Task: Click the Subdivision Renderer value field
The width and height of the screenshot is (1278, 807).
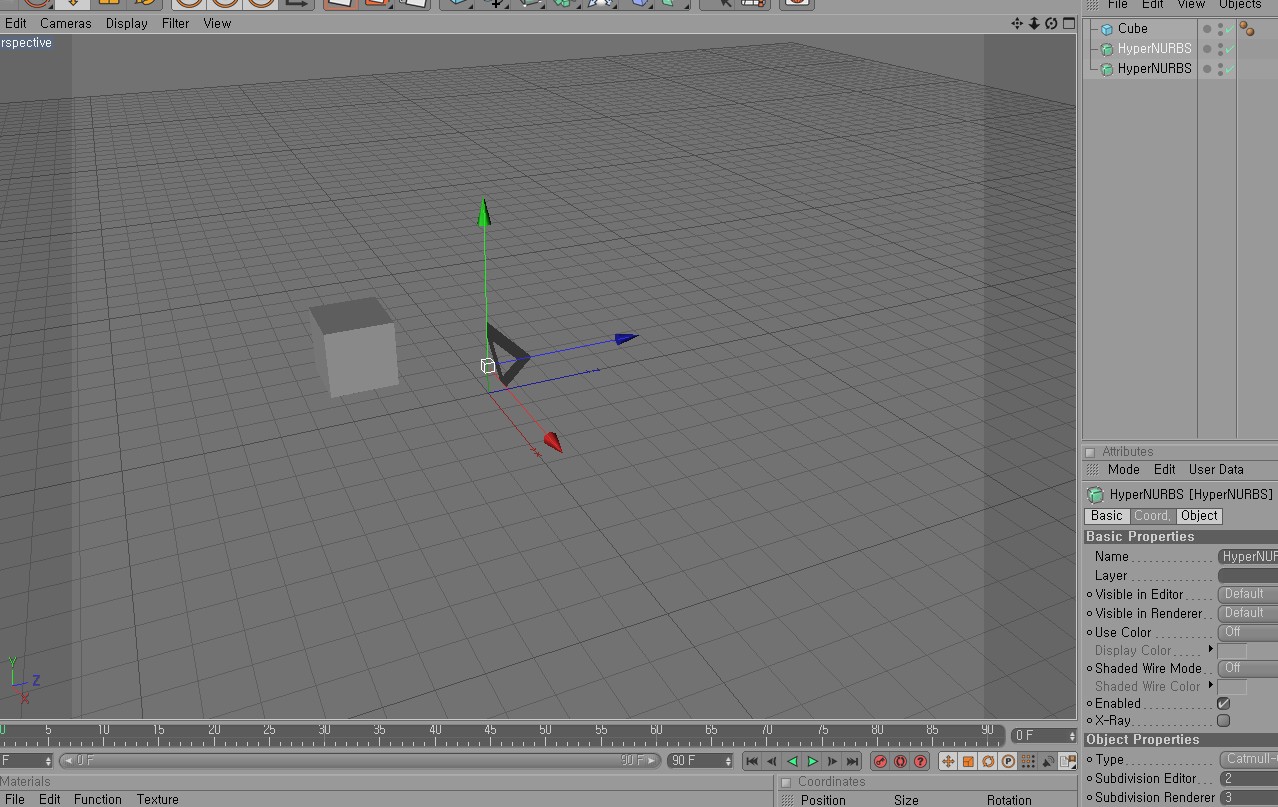Action: (x=1247, y=797)
